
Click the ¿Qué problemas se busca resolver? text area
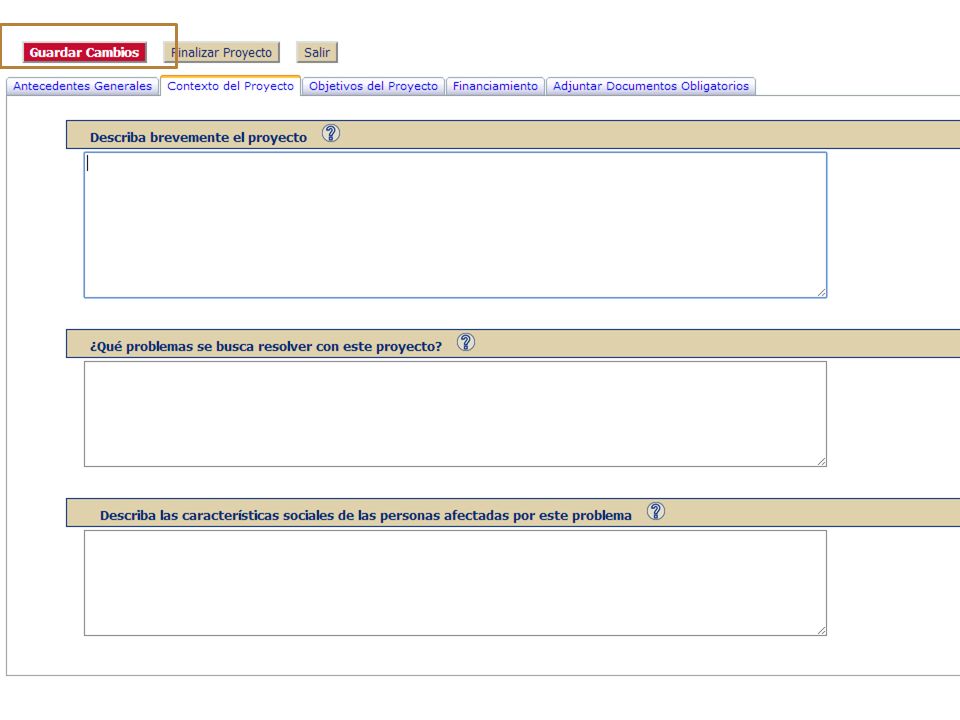(456, 414)
